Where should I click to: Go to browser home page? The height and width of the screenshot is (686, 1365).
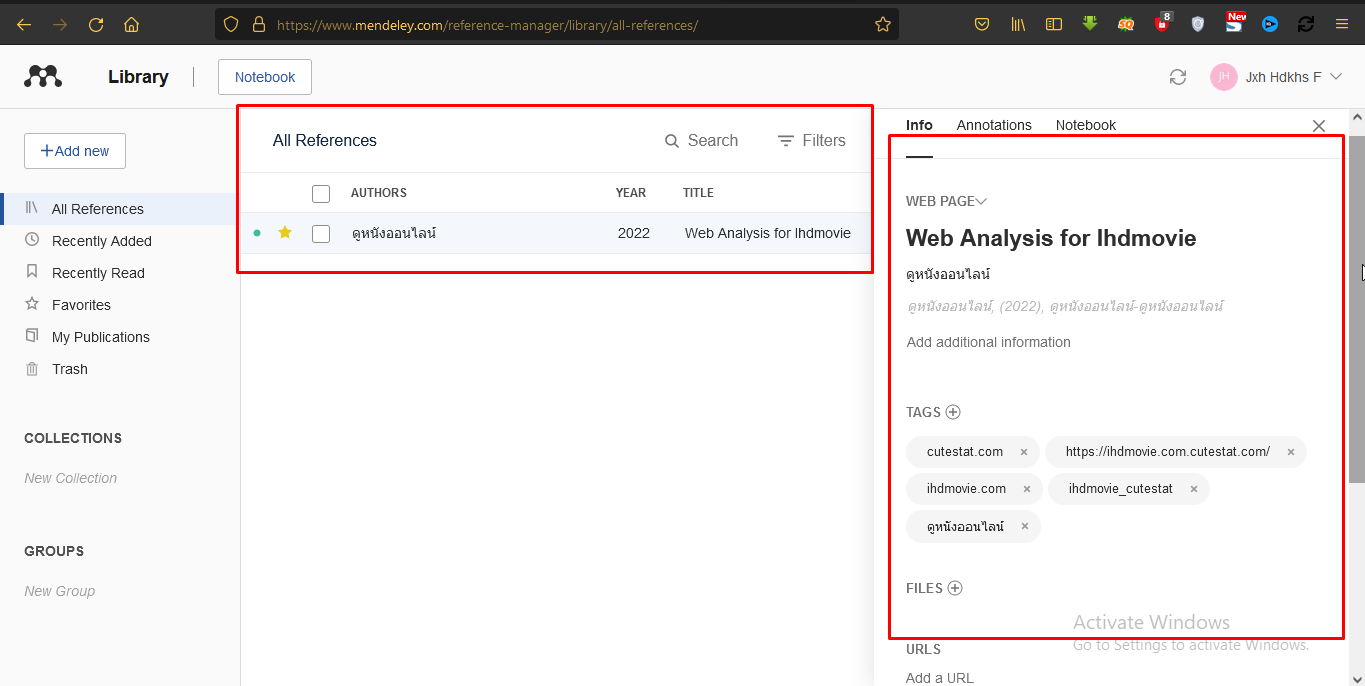[x=132, y=24]
